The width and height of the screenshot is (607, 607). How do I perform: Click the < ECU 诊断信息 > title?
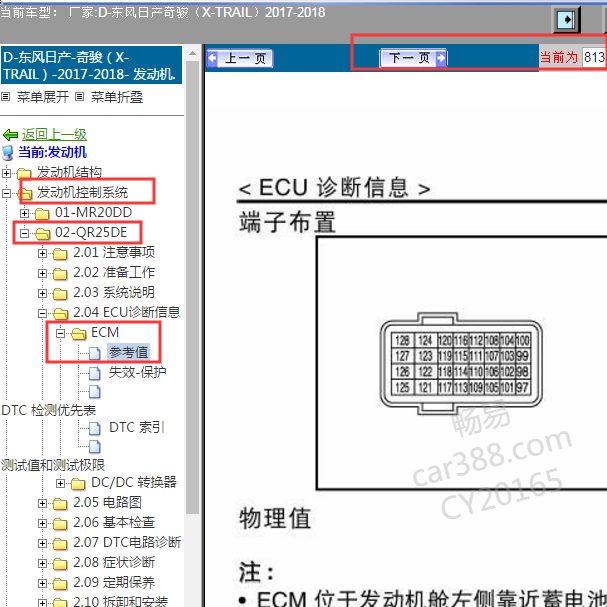[334, 188]
